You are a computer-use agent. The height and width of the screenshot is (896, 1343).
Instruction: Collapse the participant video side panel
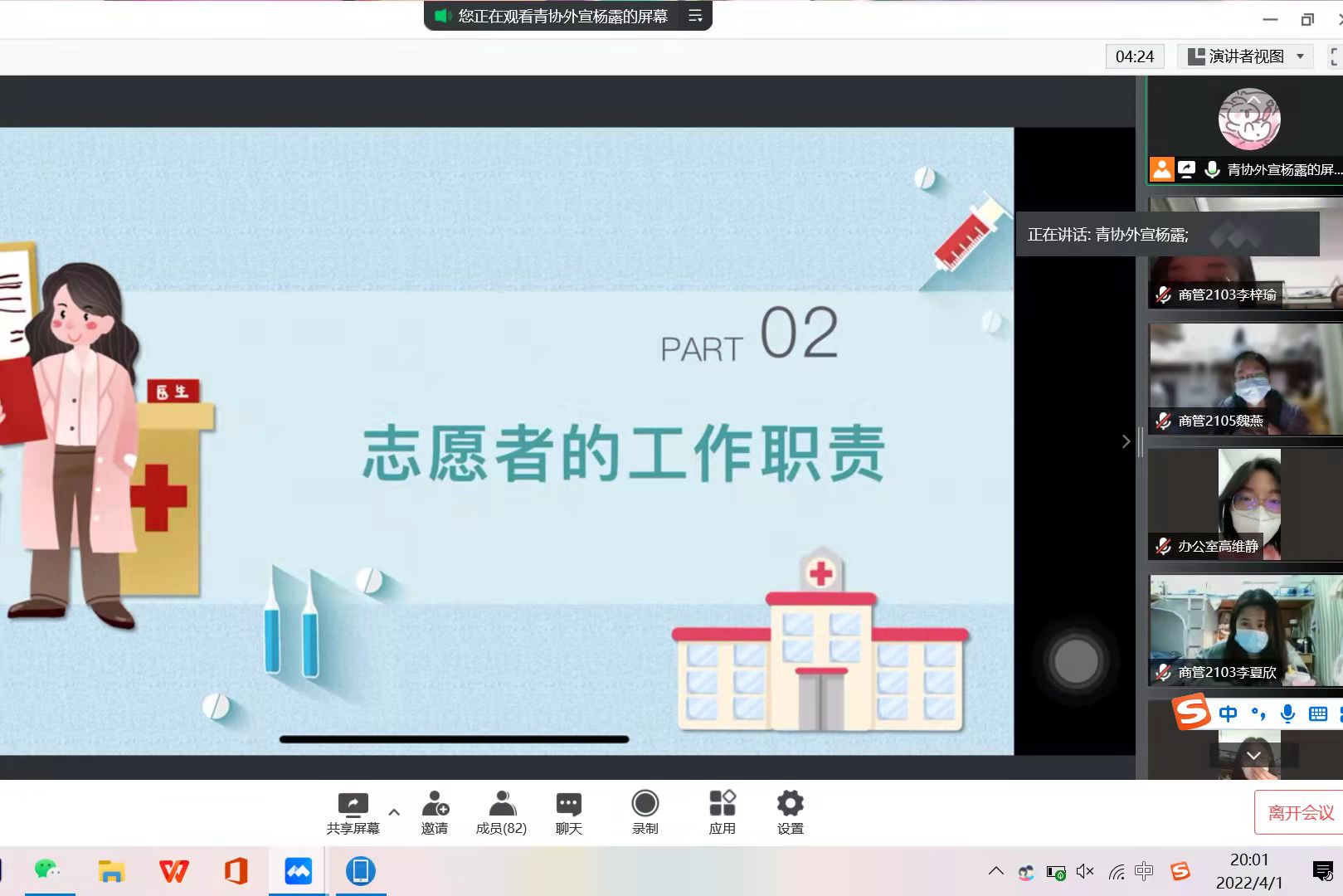[x=1126, y=441]
